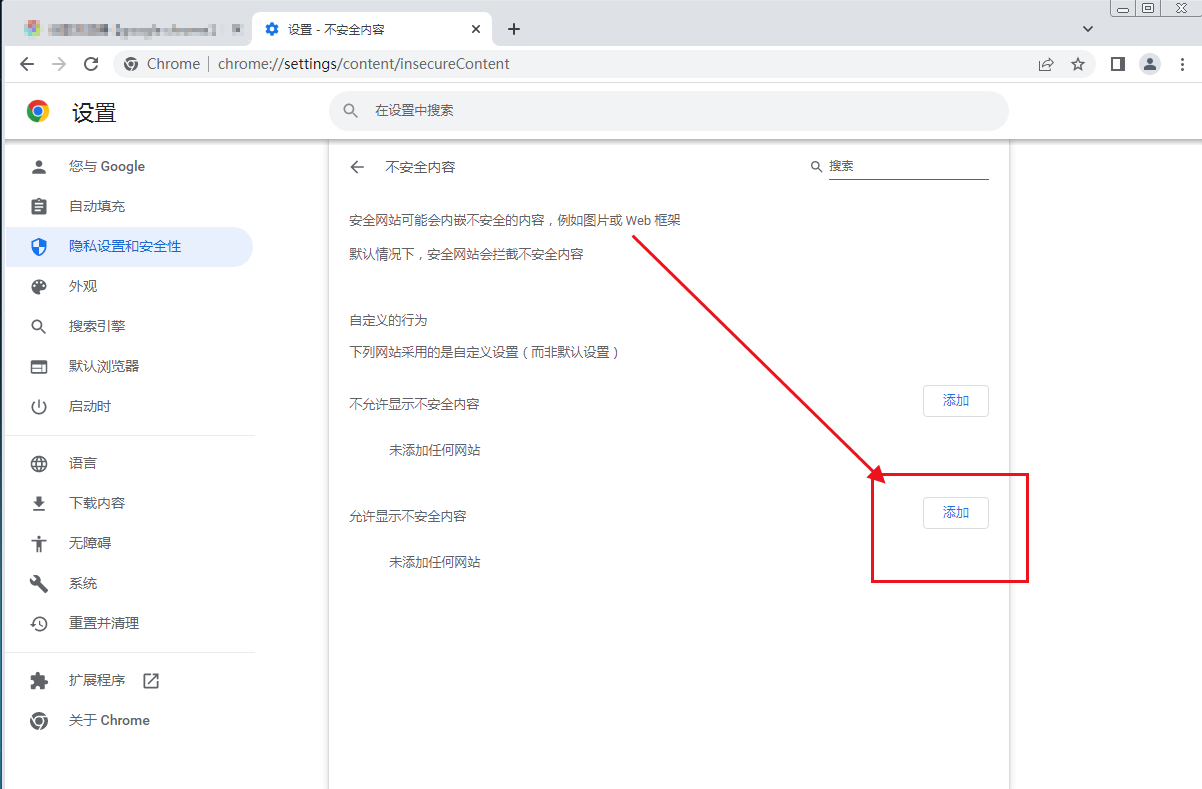Image resolution: width=1202 pixels, height=789 pixels.
Task: Click 添加 for 不允许显示不安全内容
Action: pyautogui.click(x=956, y=401)
